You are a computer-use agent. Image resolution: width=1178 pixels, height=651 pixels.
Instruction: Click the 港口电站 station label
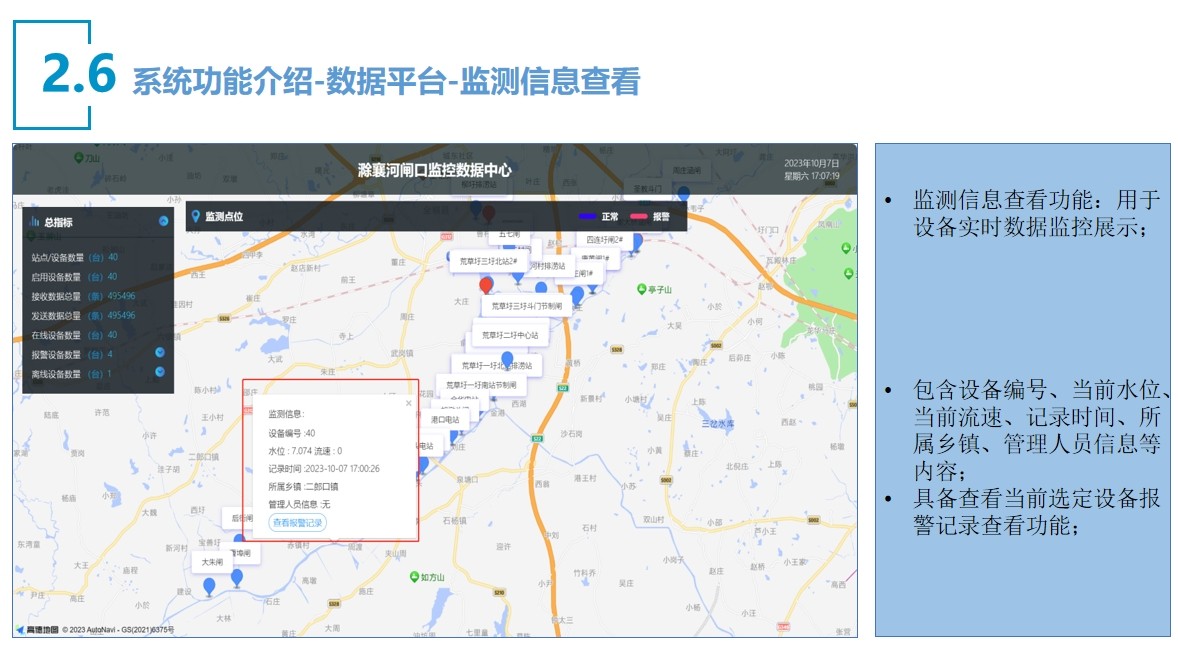click(x=445, y=420)
